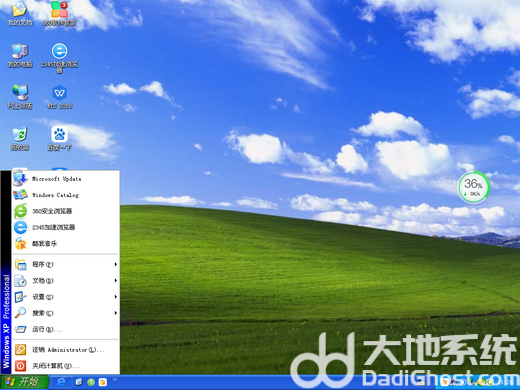This screenshot has height=390, width=520.
Task: Click the 文档 documents icon in start menu
Action: point(20,281)
